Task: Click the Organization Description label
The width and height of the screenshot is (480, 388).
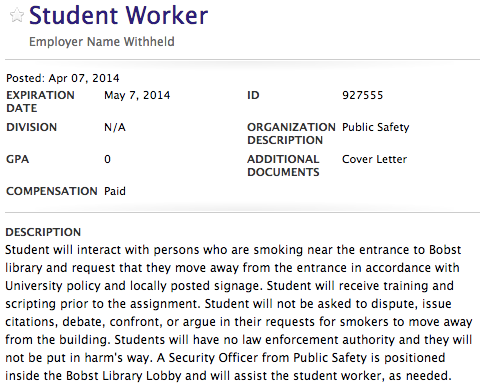Action: pyautogui.click(x=291, y=134)
